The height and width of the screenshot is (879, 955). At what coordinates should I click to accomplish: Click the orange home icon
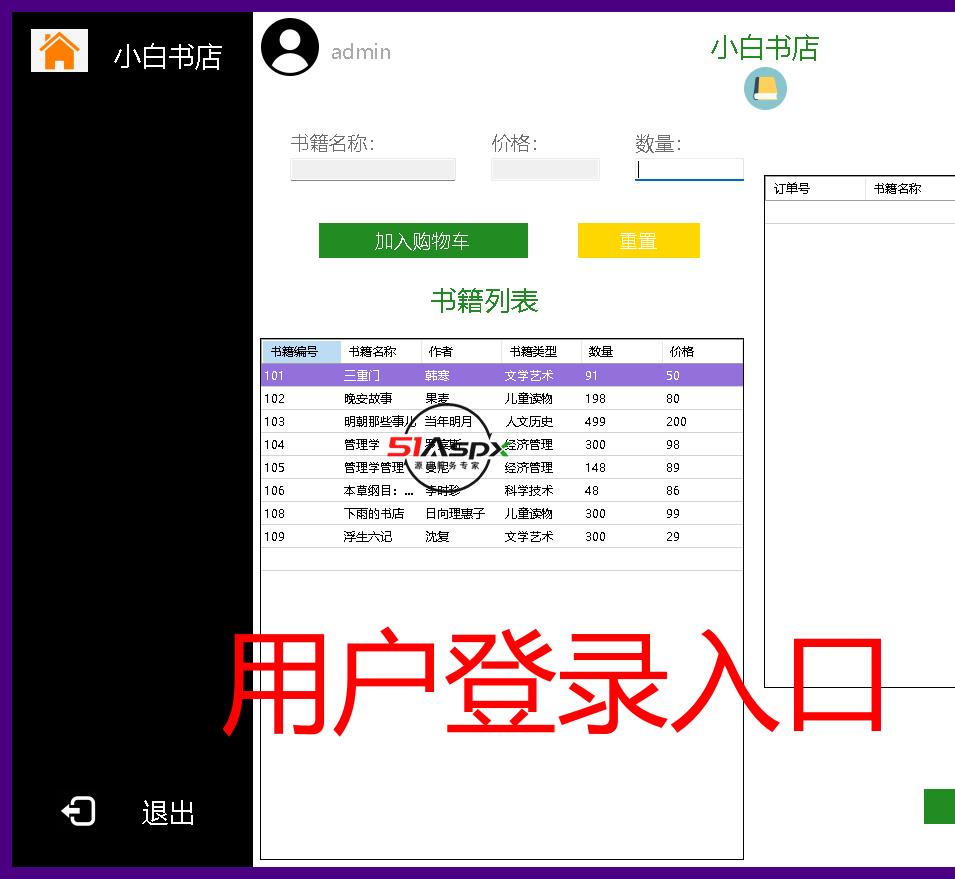pyautogui.click(x=59, y=51)
